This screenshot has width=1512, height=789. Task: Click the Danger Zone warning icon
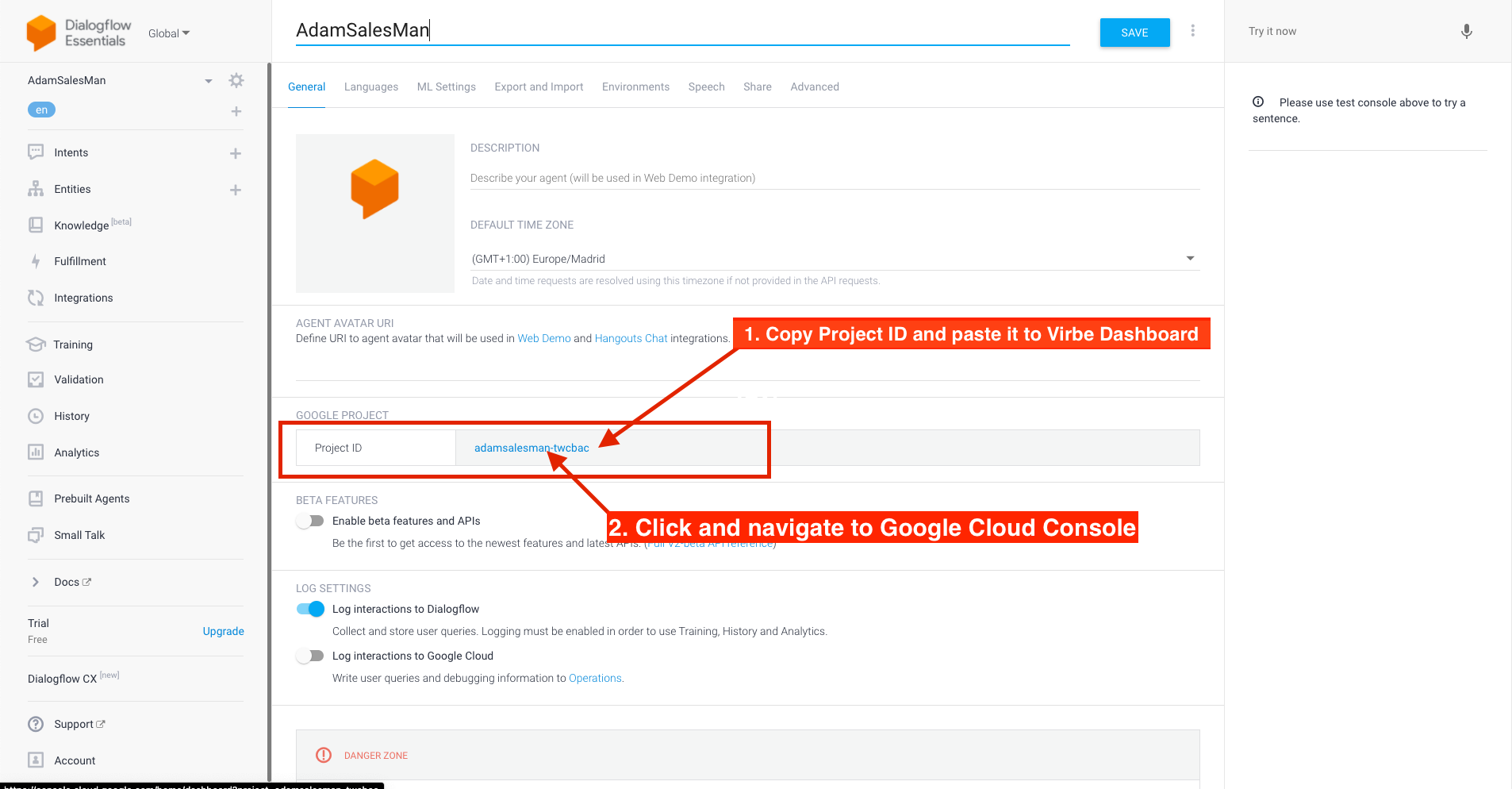click(x=324, y=755)
